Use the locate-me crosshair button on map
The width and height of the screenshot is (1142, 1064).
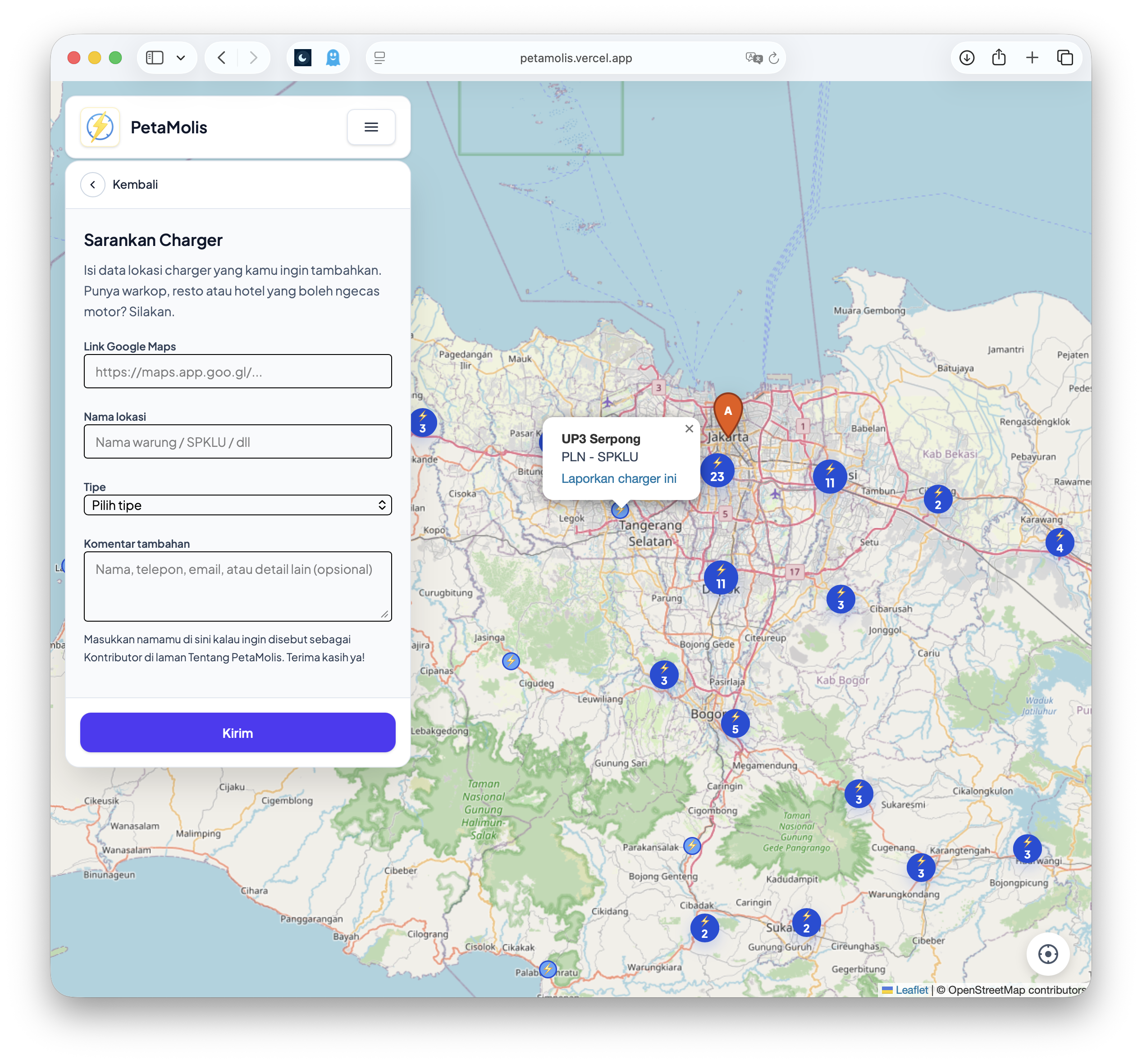[1048, 954]
